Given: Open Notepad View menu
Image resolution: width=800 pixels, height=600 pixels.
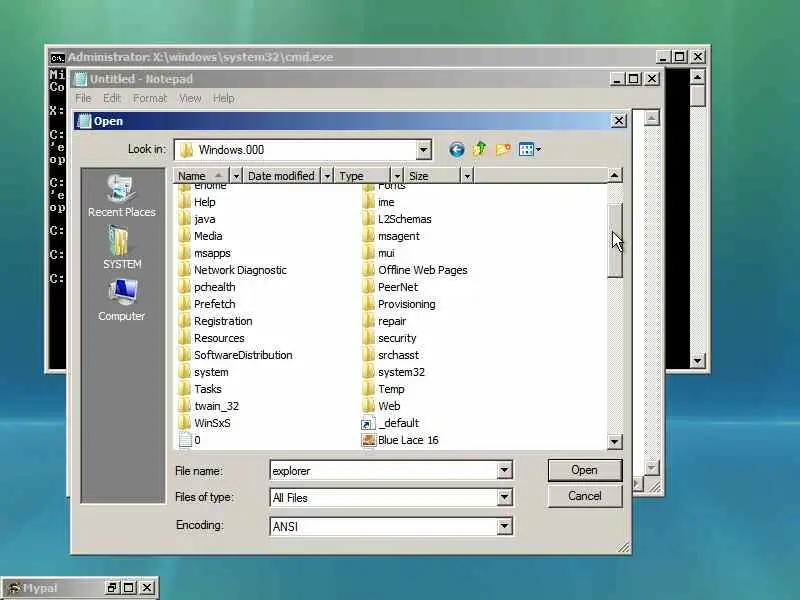Looking at the screenshot, I should click(190, 98).
